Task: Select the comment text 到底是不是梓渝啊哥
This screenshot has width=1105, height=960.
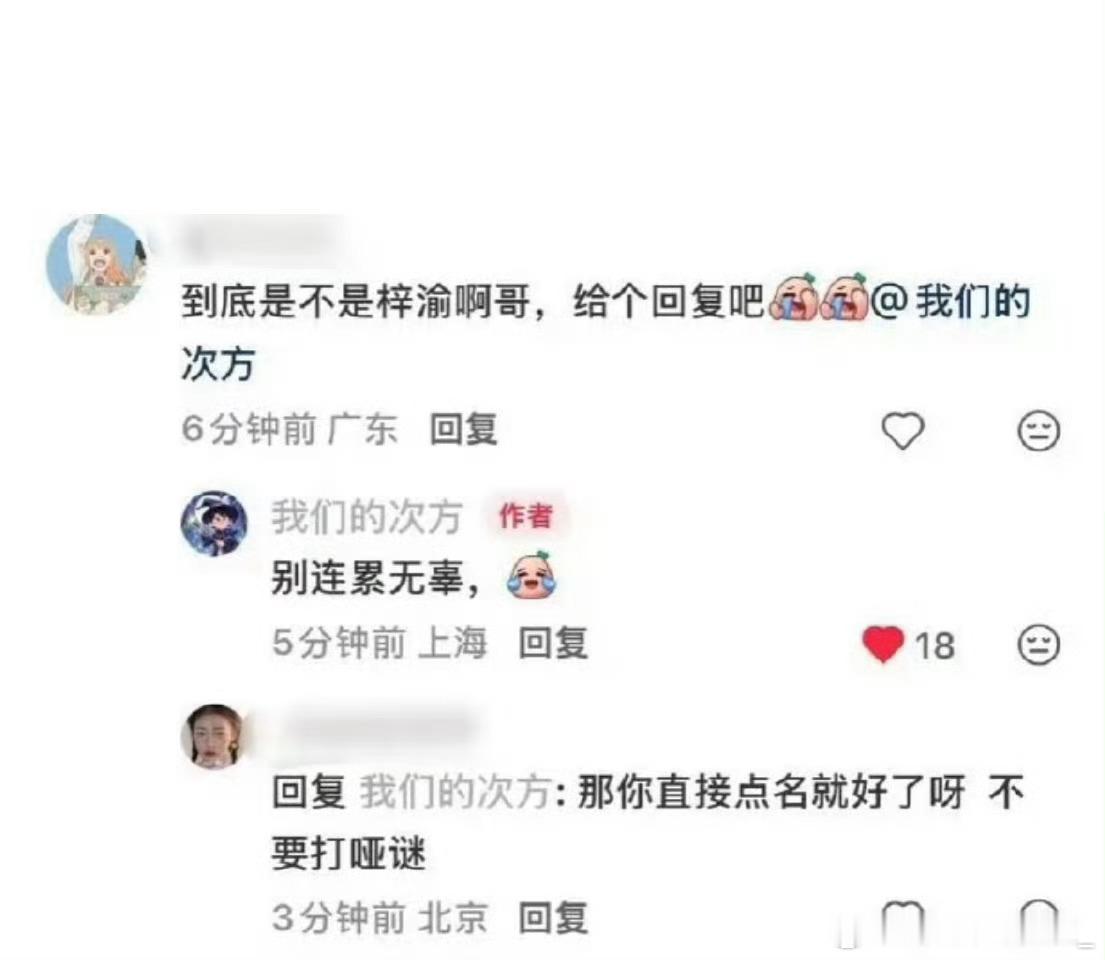Action: 356,302
